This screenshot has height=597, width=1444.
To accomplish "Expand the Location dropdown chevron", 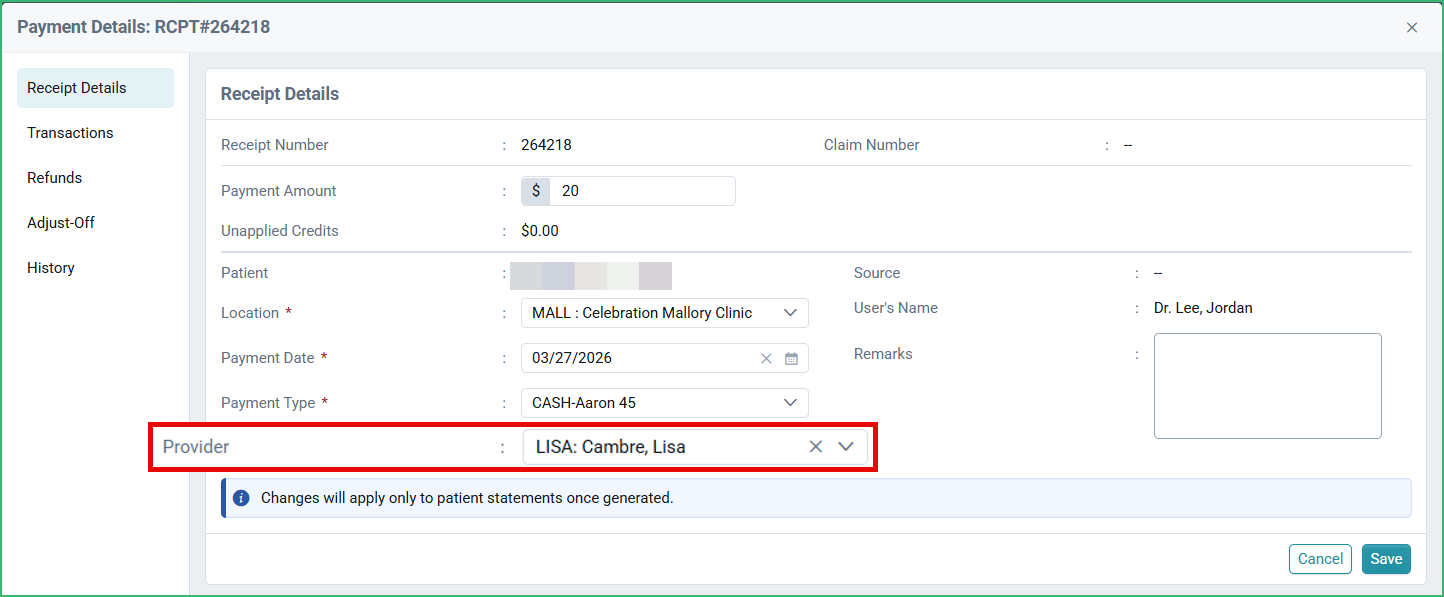I will (x=790, y=313).
